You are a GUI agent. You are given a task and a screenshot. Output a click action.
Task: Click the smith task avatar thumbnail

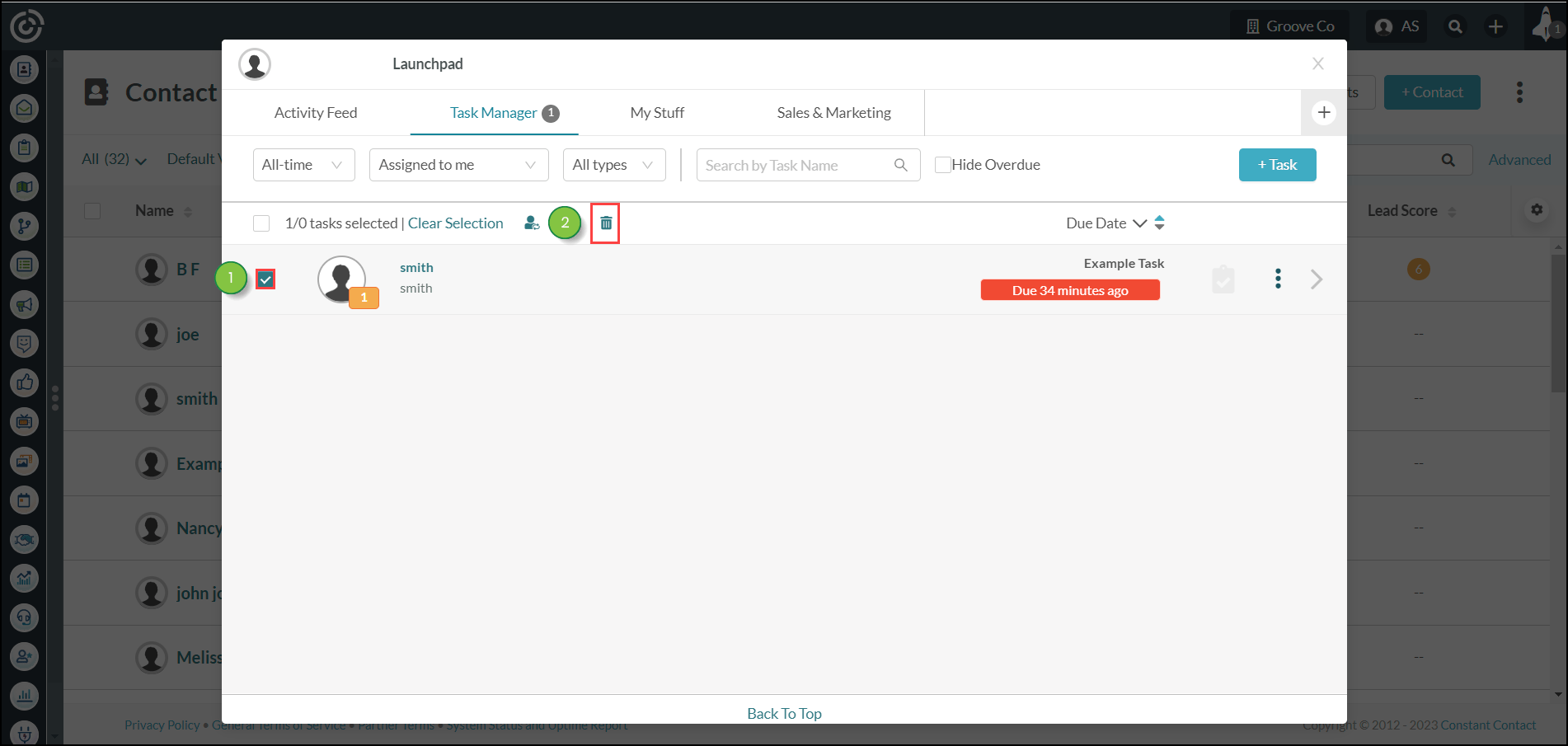coord(341,279)
